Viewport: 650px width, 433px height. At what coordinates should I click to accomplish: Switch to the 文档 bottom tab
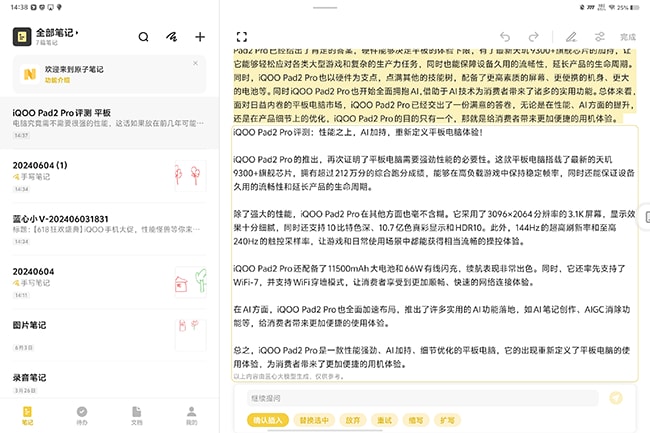point(137,416)
